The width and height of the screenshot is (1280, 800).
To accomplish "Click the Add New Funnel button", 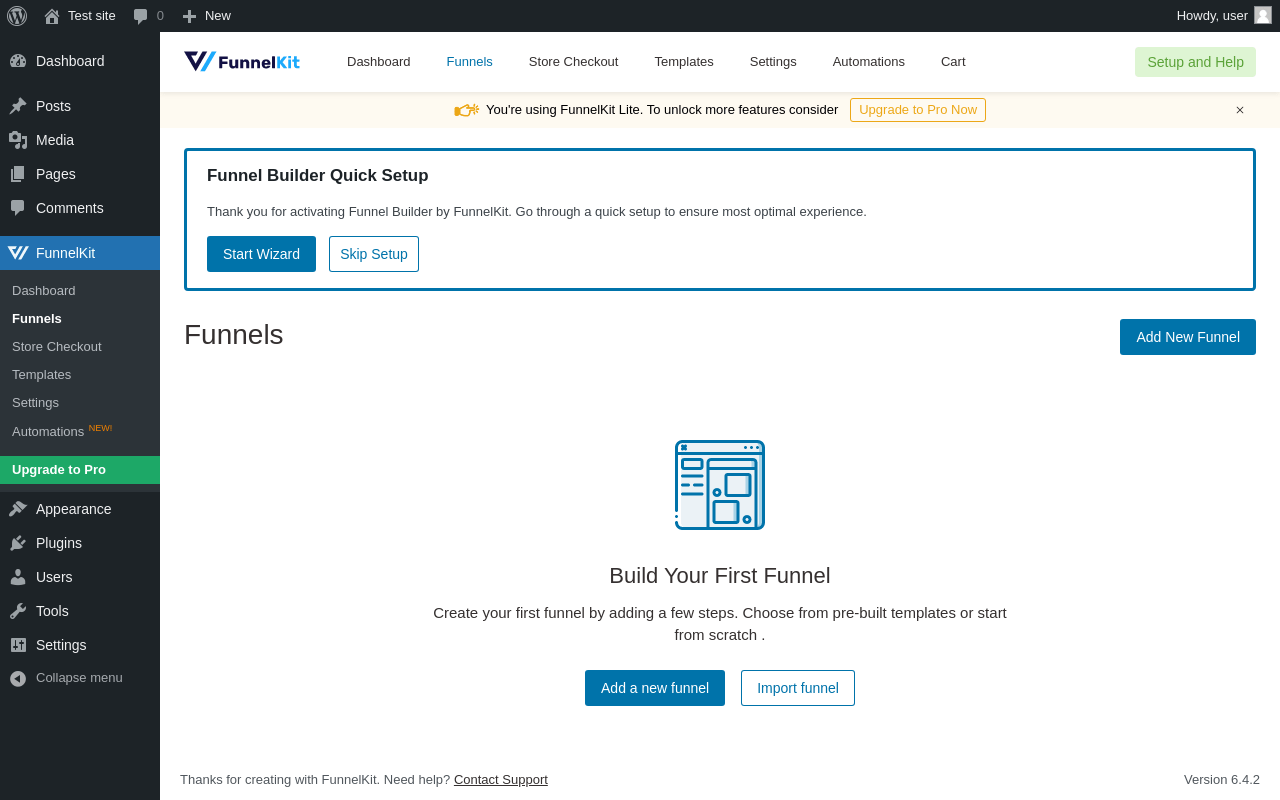I will [x=1188, y=337].
